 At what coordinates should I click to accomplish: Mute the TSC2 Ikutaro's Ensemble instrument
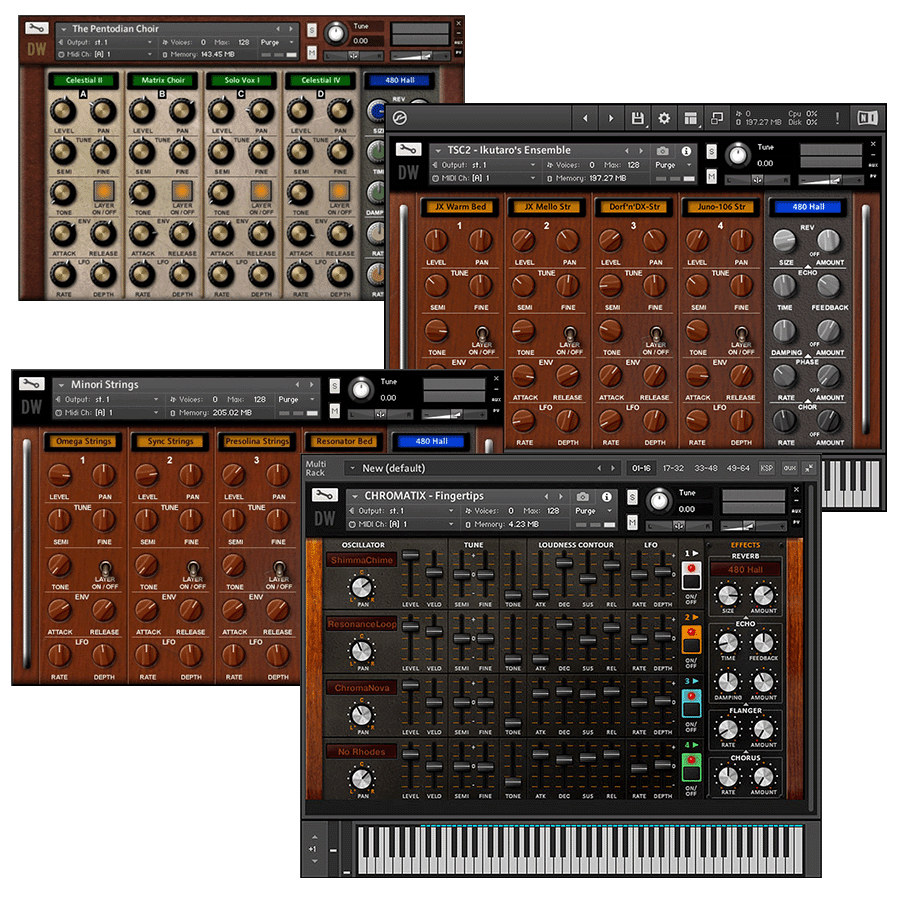(x=712, y=177)
